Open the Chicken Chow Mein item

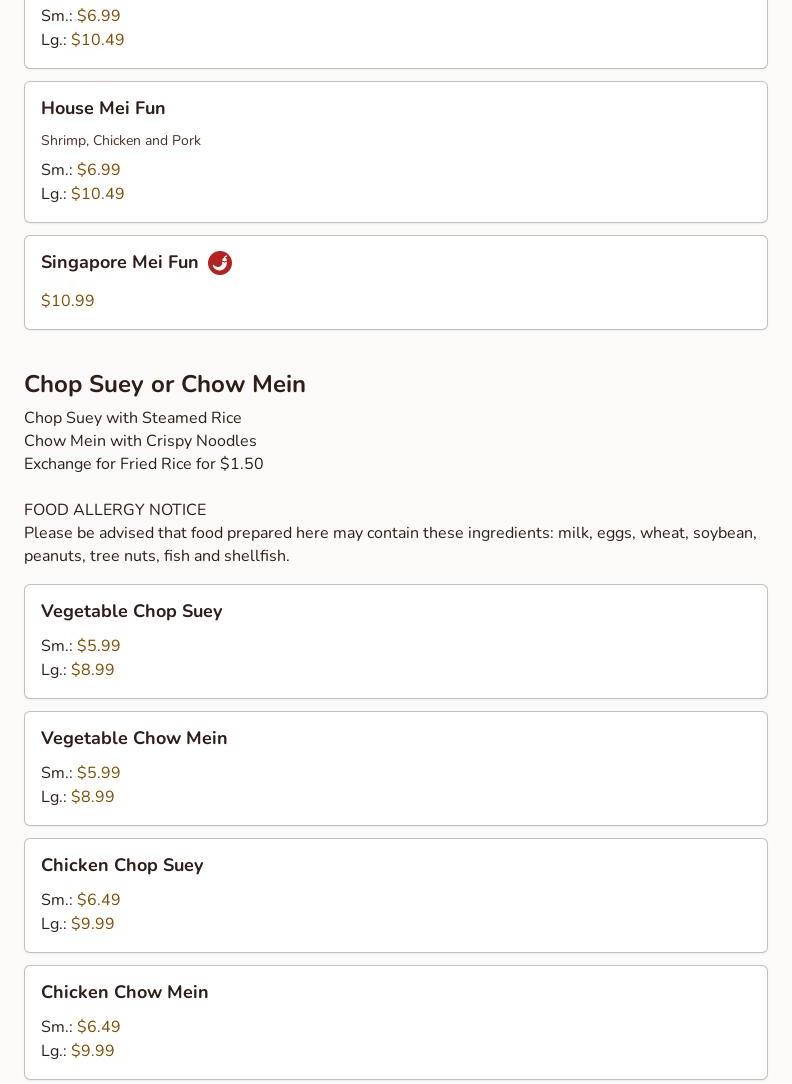[x=125, y=992]
